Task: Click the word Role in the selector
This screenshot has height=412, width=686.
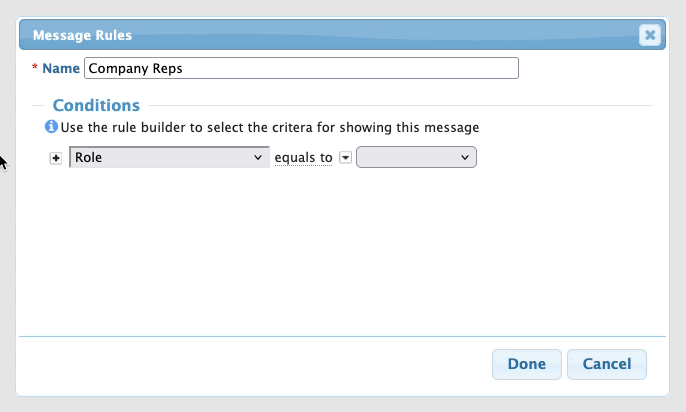Action: 89,157
